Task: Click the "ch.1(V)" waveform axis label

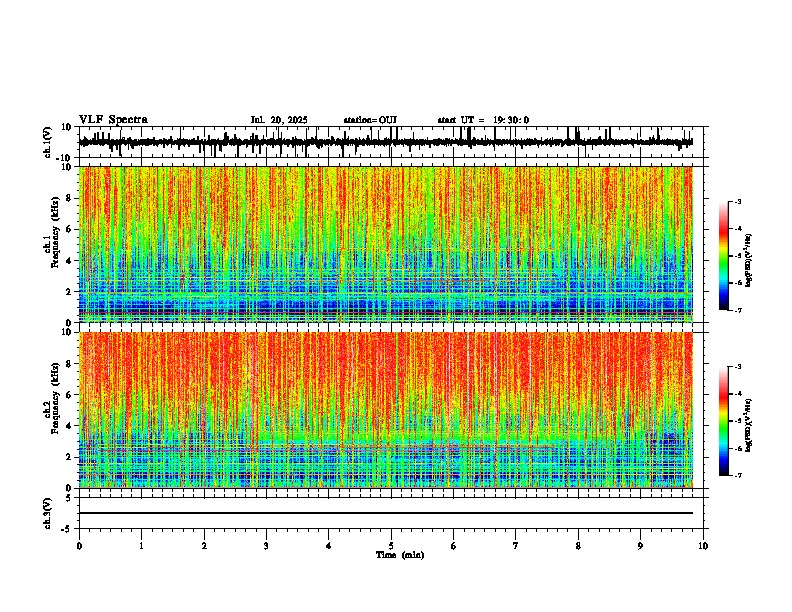Action: 48,142
